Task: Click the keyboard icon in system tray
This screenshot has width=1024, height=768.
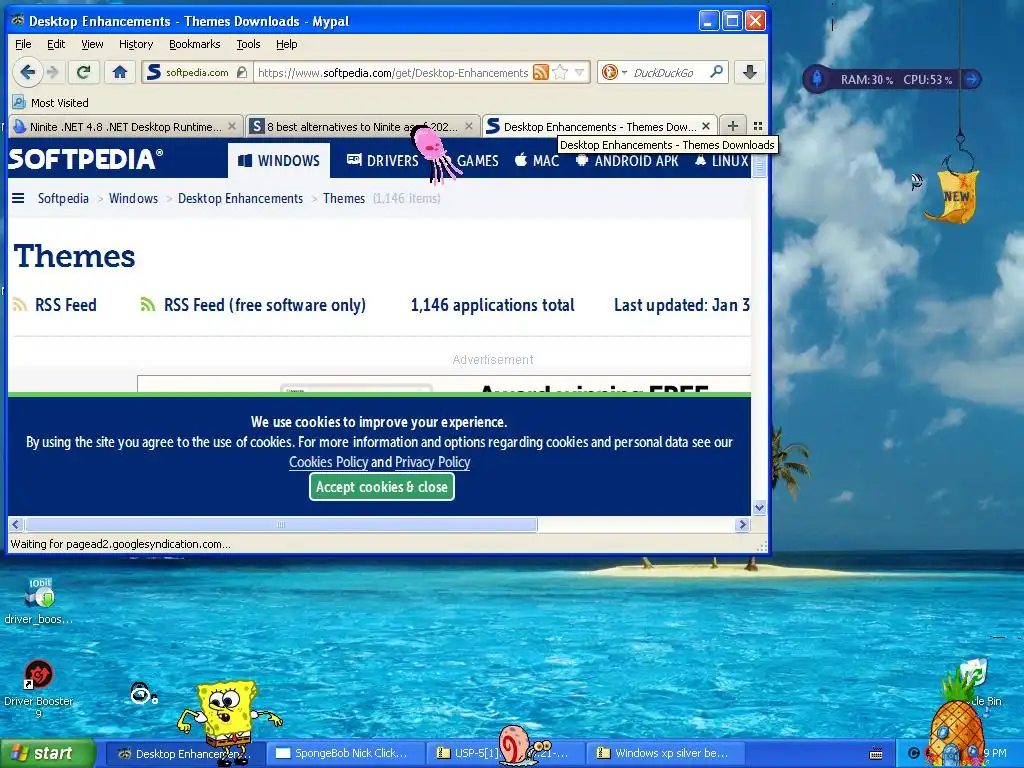Action: click(876, 754)
